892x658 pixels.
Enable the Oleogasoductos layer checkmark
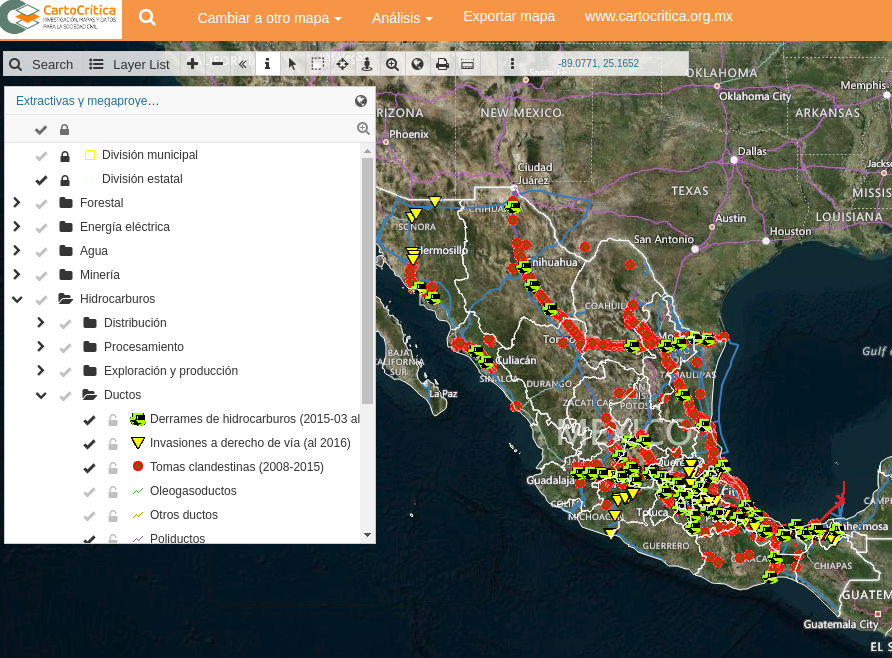pos(89,492)
